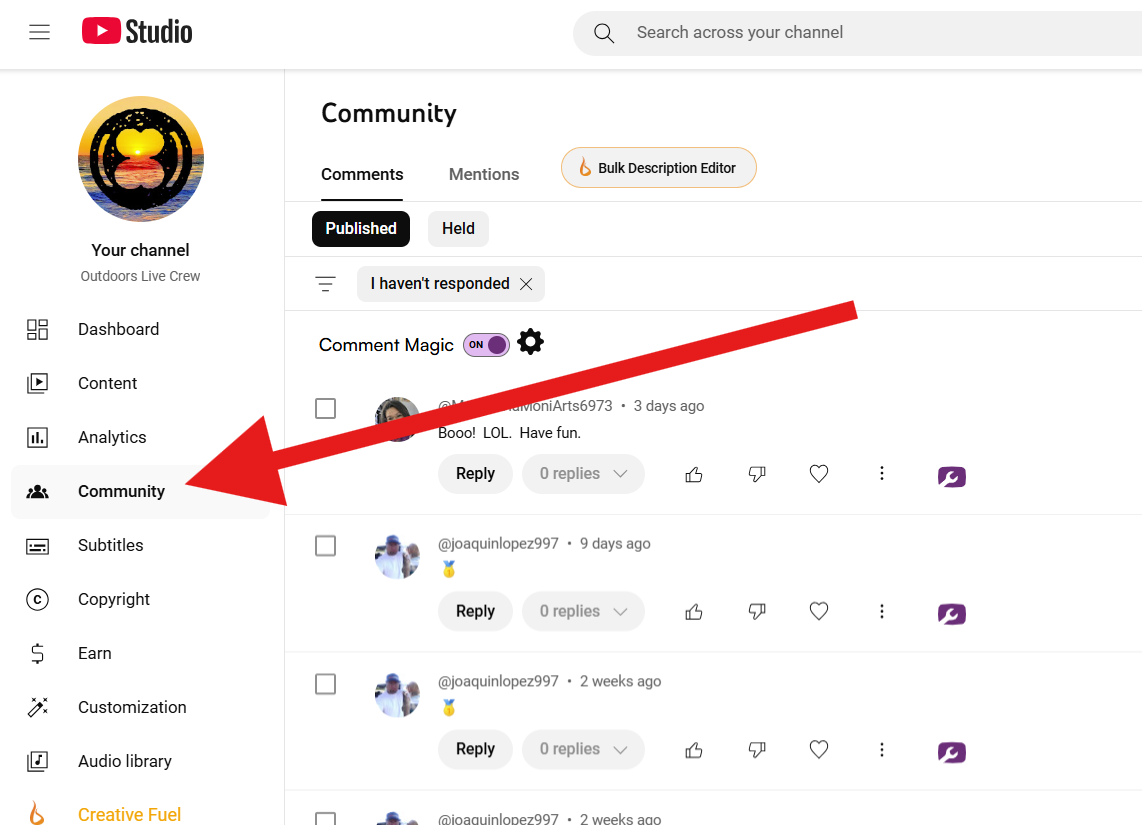1142x825 pixels.
Task: Click the YouTube Studio logo
Action: click(137, 31)
